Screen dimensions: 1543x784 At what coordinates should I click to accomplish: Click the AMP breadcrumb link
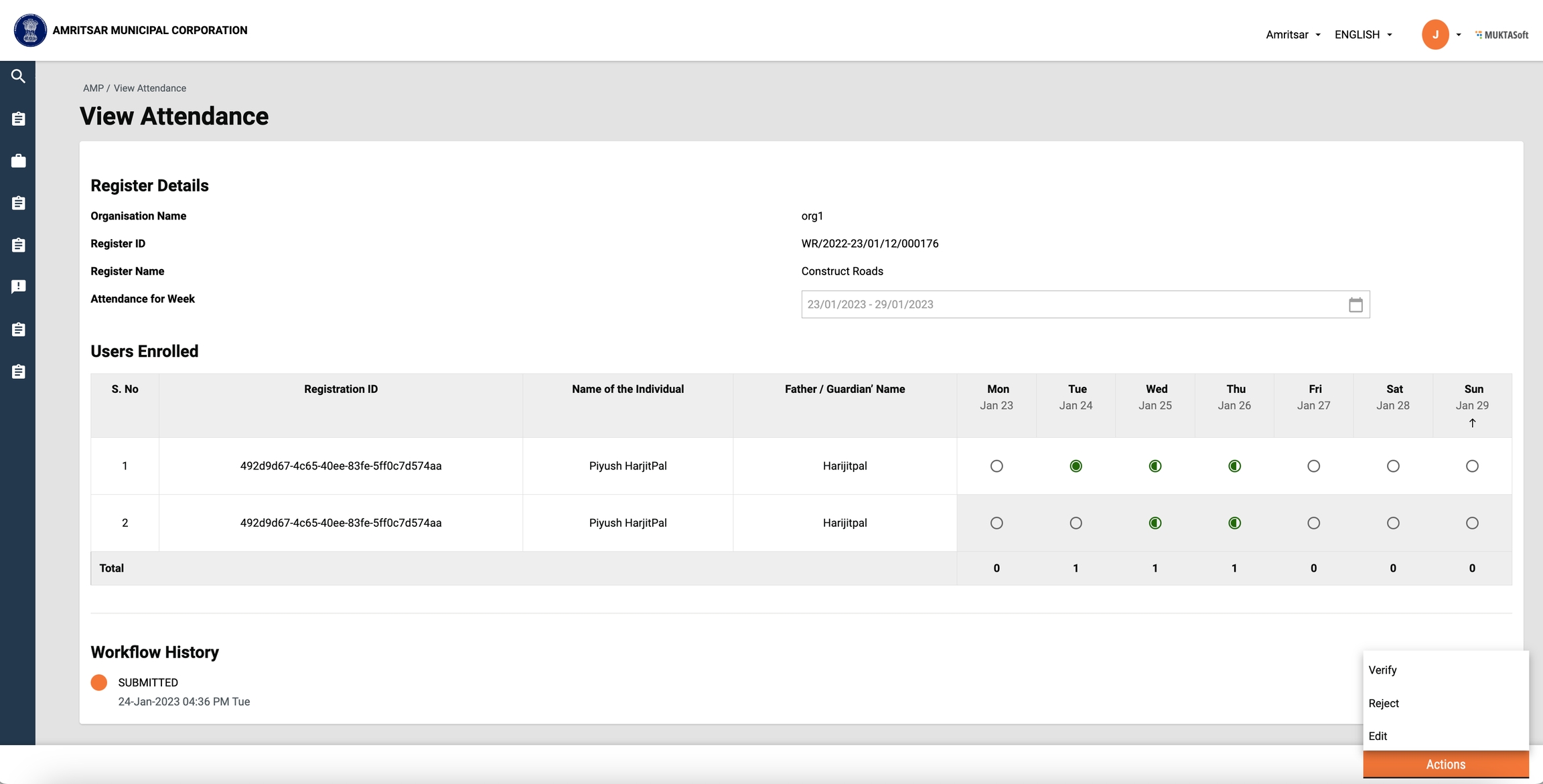tap(93, 88)
